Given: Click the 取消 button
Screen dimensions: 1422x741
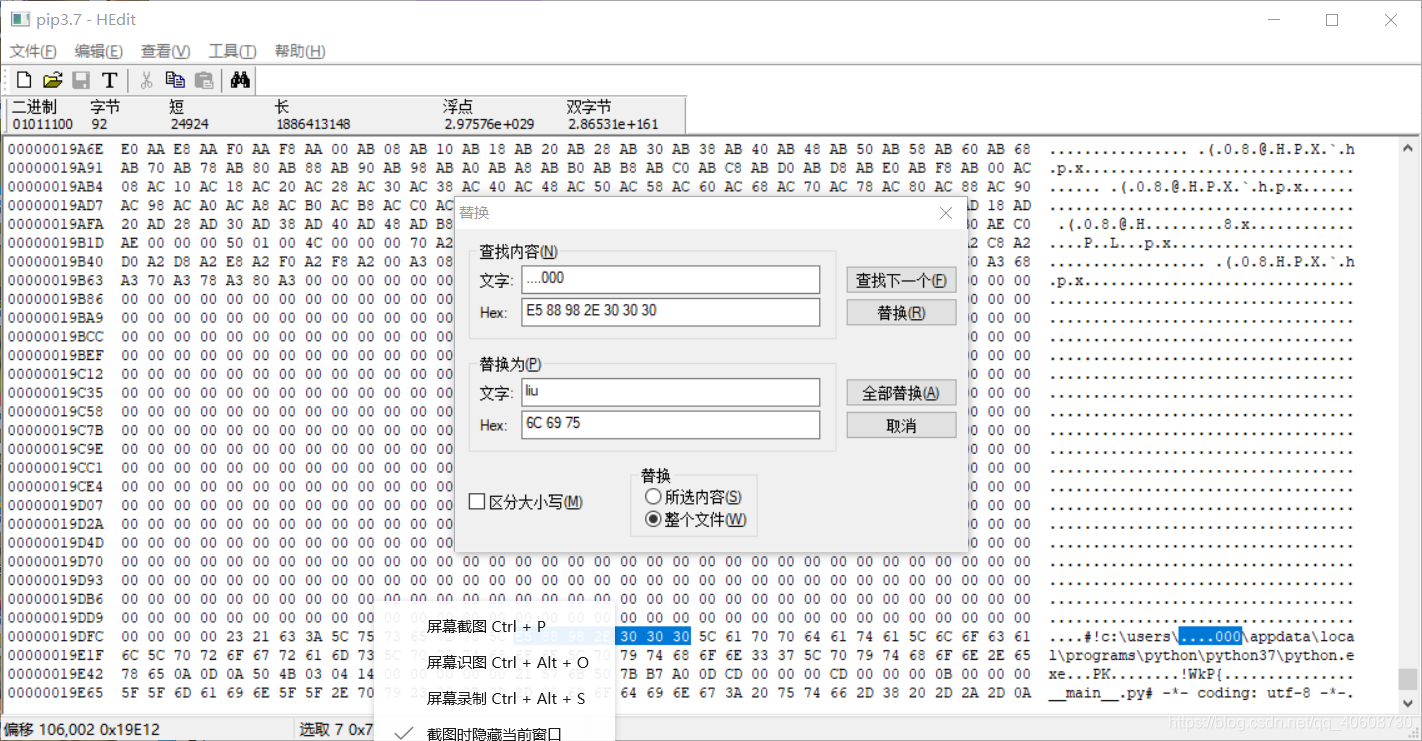Looking at the screenshot, I should tap(901, 425).
